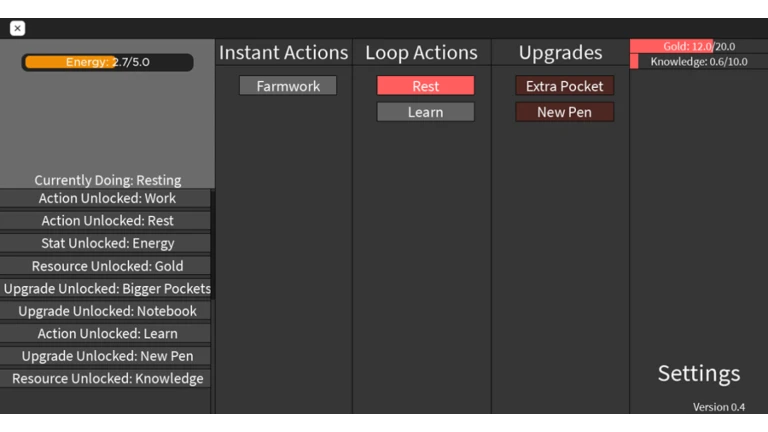Image resolution: width=768 pixels, height=432 pixels.
Task: Select 'Upgrade Unlocked: Bigger Pockets' log entry
Action: click(106, 288)
